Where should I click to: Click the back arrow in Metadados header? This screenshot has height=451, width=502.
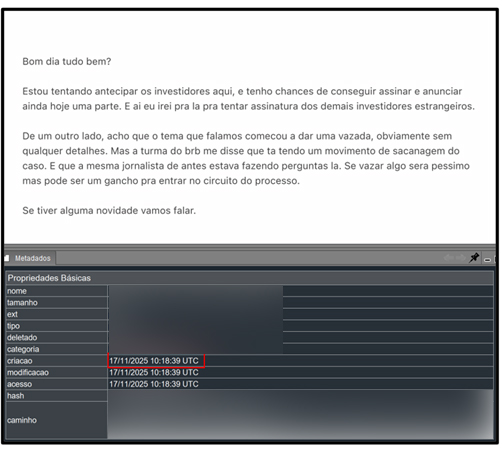(x=449, y=258)
